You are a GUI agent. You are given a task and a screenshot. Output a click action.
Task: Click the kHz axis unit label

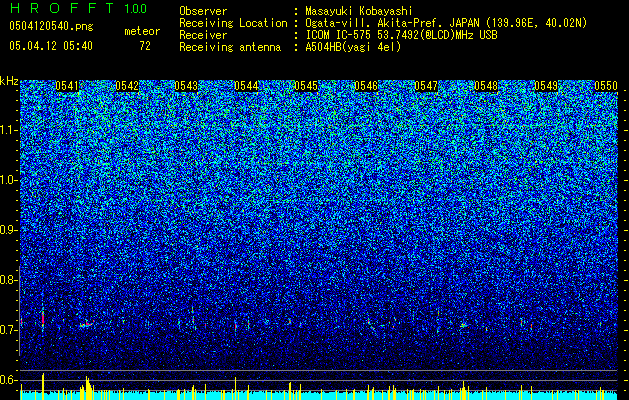[x=9, y=81]
